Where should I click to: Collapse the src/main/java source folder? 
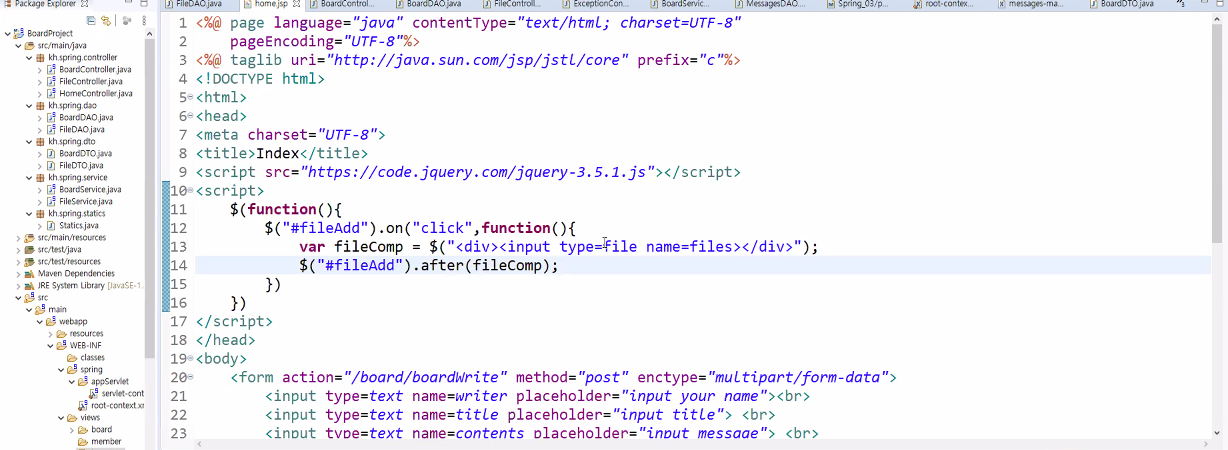click(x=19, y=46)
